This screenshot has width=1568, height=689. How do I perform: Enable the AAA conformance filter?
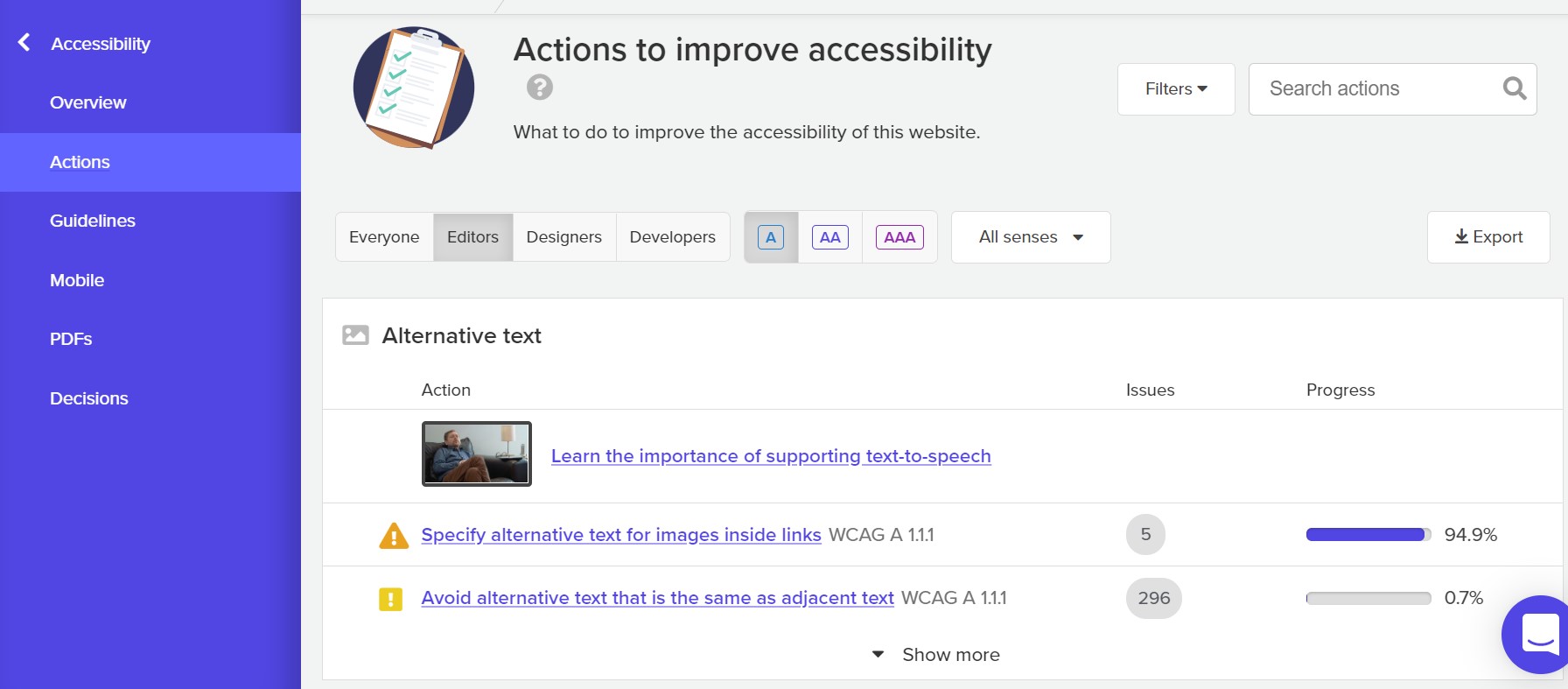pyautogui.click(x=899, y=236)
